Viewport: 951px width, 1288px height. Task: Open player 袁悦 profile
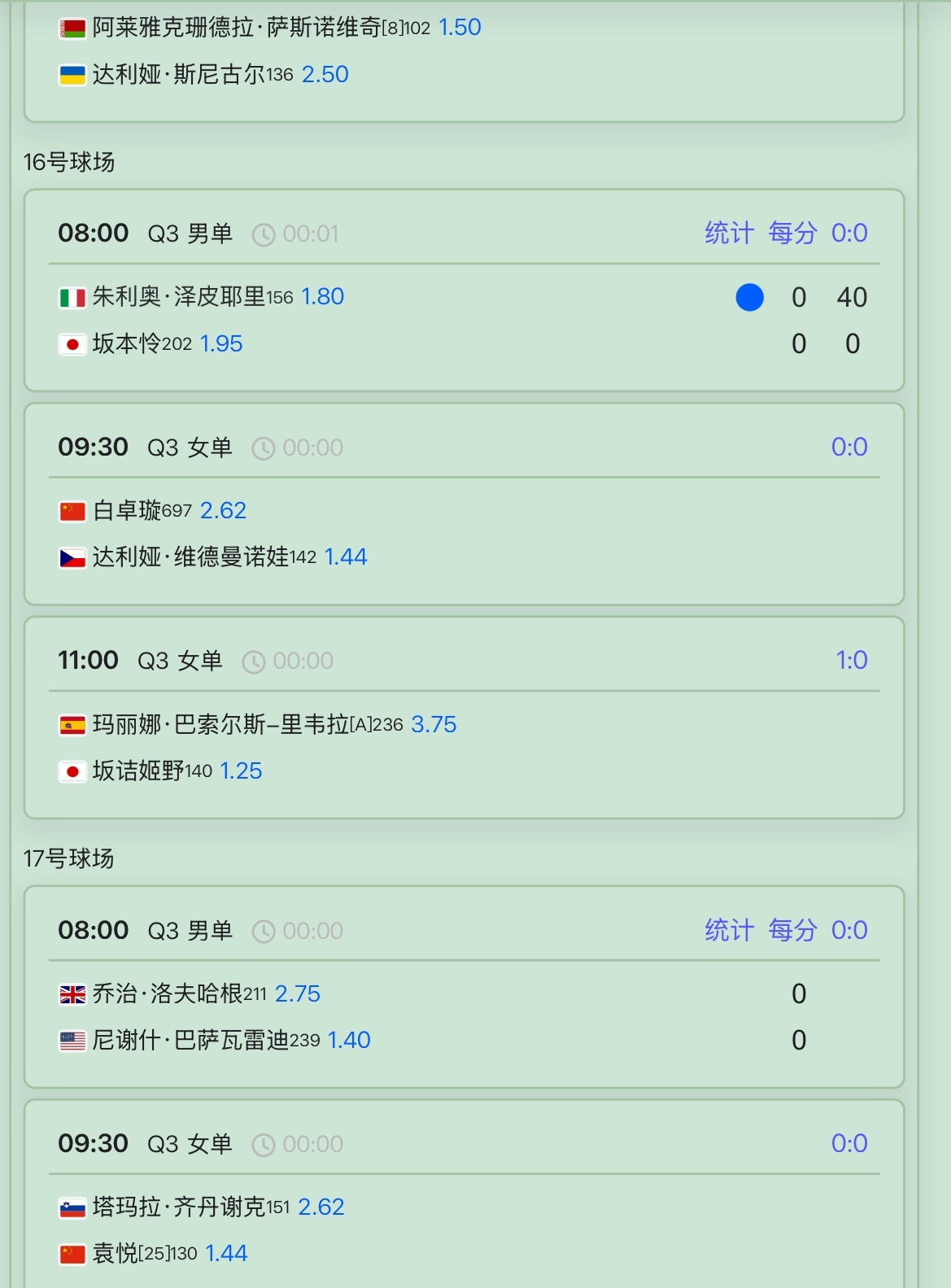coord(115,1254)
